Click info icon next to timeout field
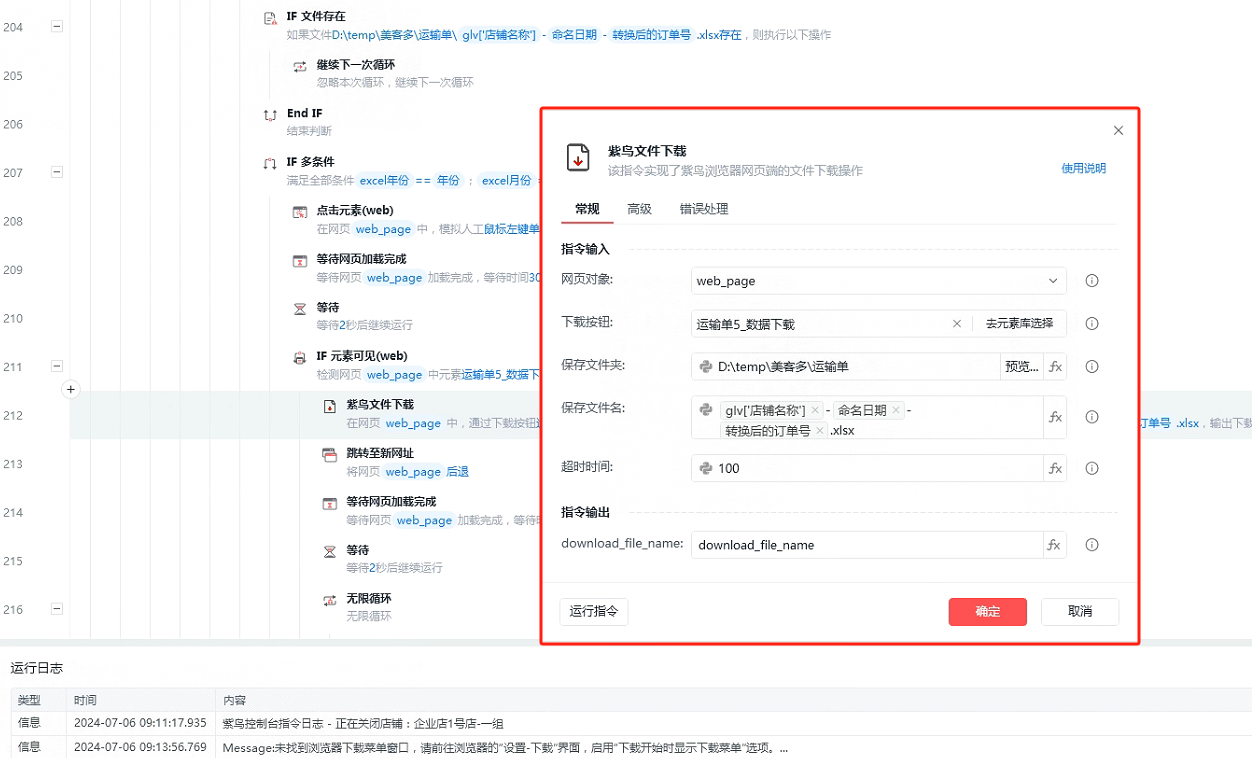 point(1092,468)
